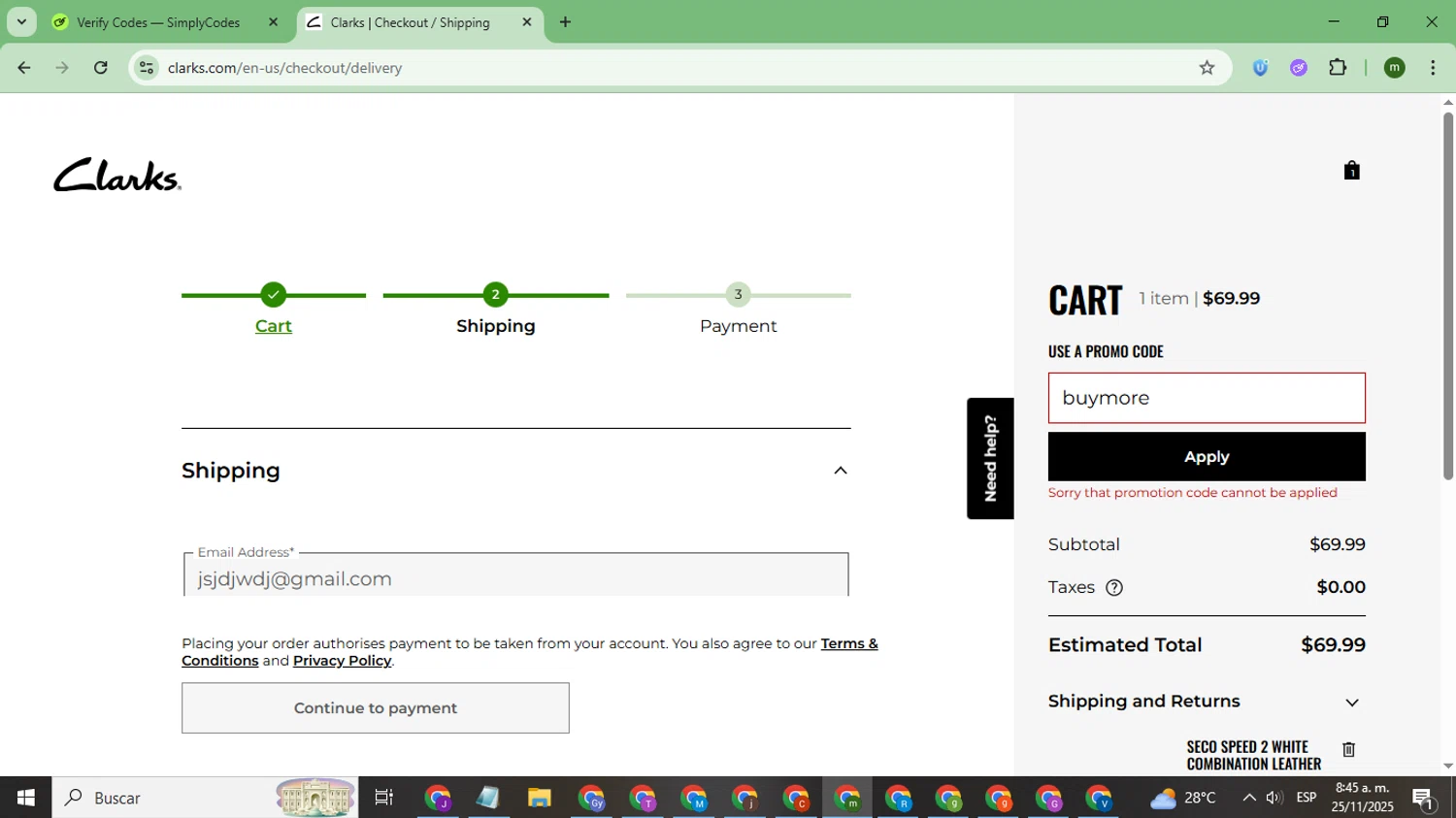Click the taxes help question mark icon
The width and height of the screenshot is (1456, 818).
point(1114,587)
